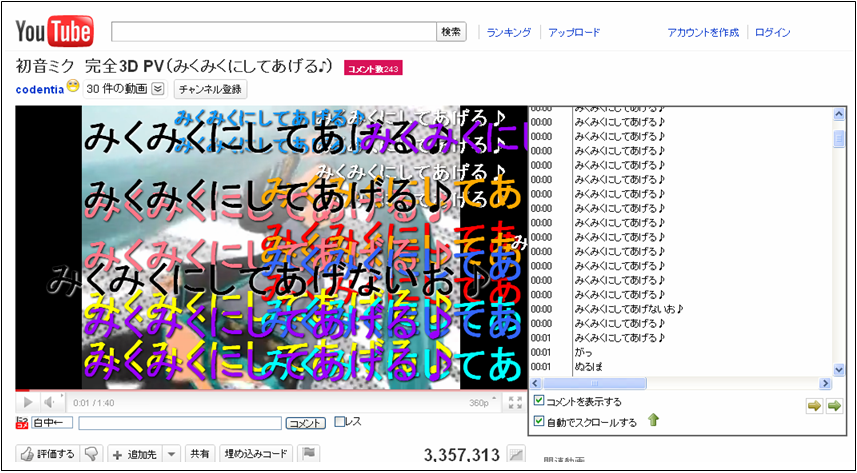Toggle 自動でスクロールする checkbox
The height and width of the screenshot is (473, 857).
[x=539, y=421]
